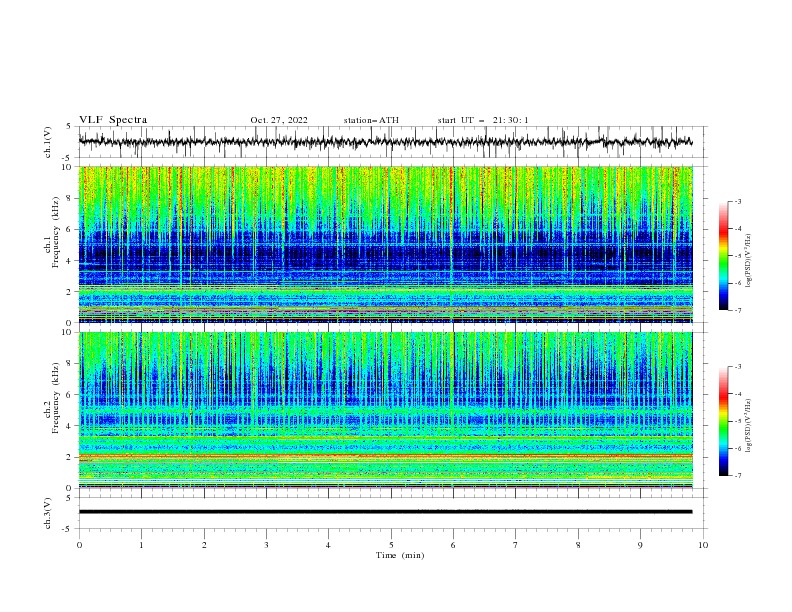
Task: Click time axis tick label "8"
Action: point(578,545)
